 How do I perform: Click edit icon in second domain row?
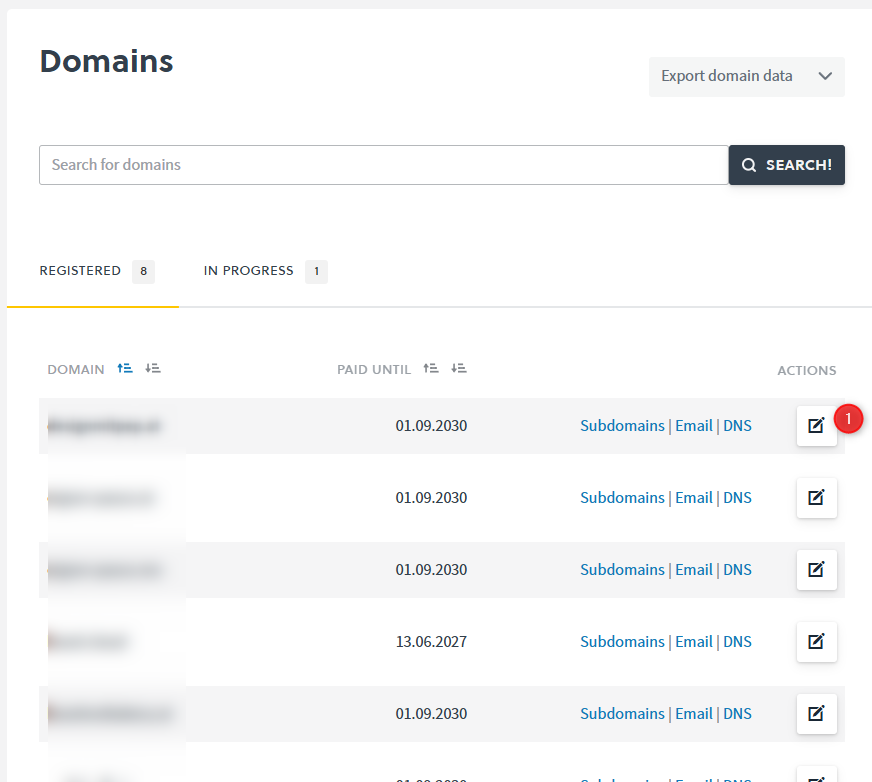pyautogui.click(x=816, y=498)
